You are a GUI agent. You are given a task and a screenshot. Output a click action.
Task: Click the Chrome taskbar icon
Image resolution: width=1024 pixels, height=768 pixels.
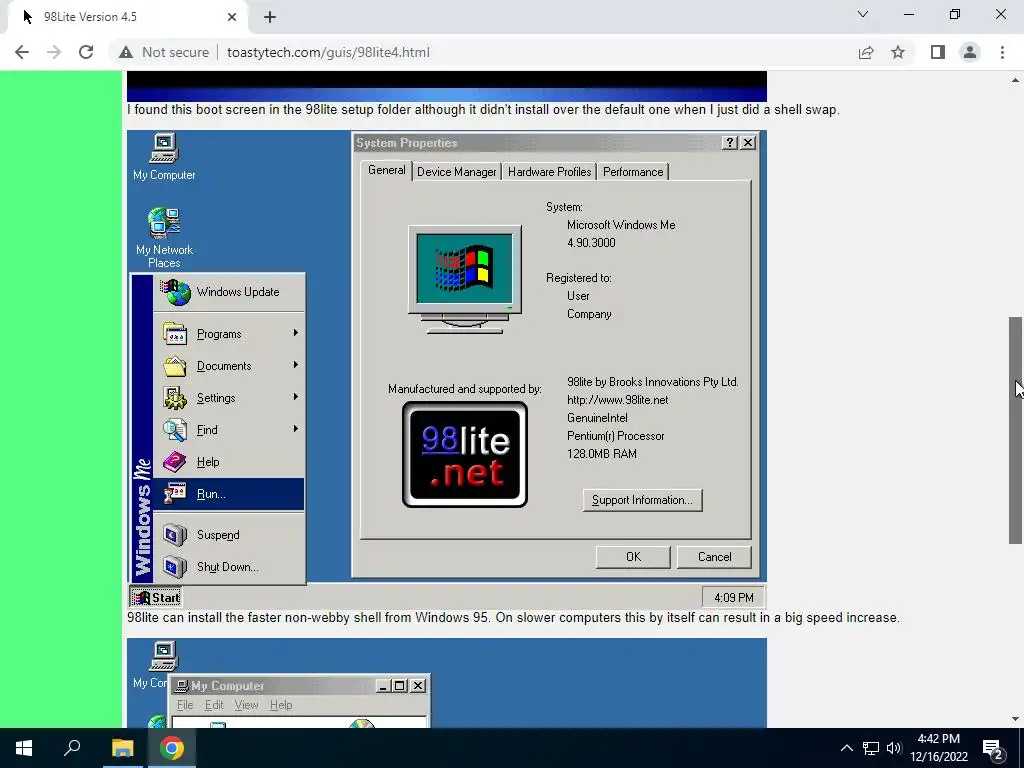coord(172,748)
